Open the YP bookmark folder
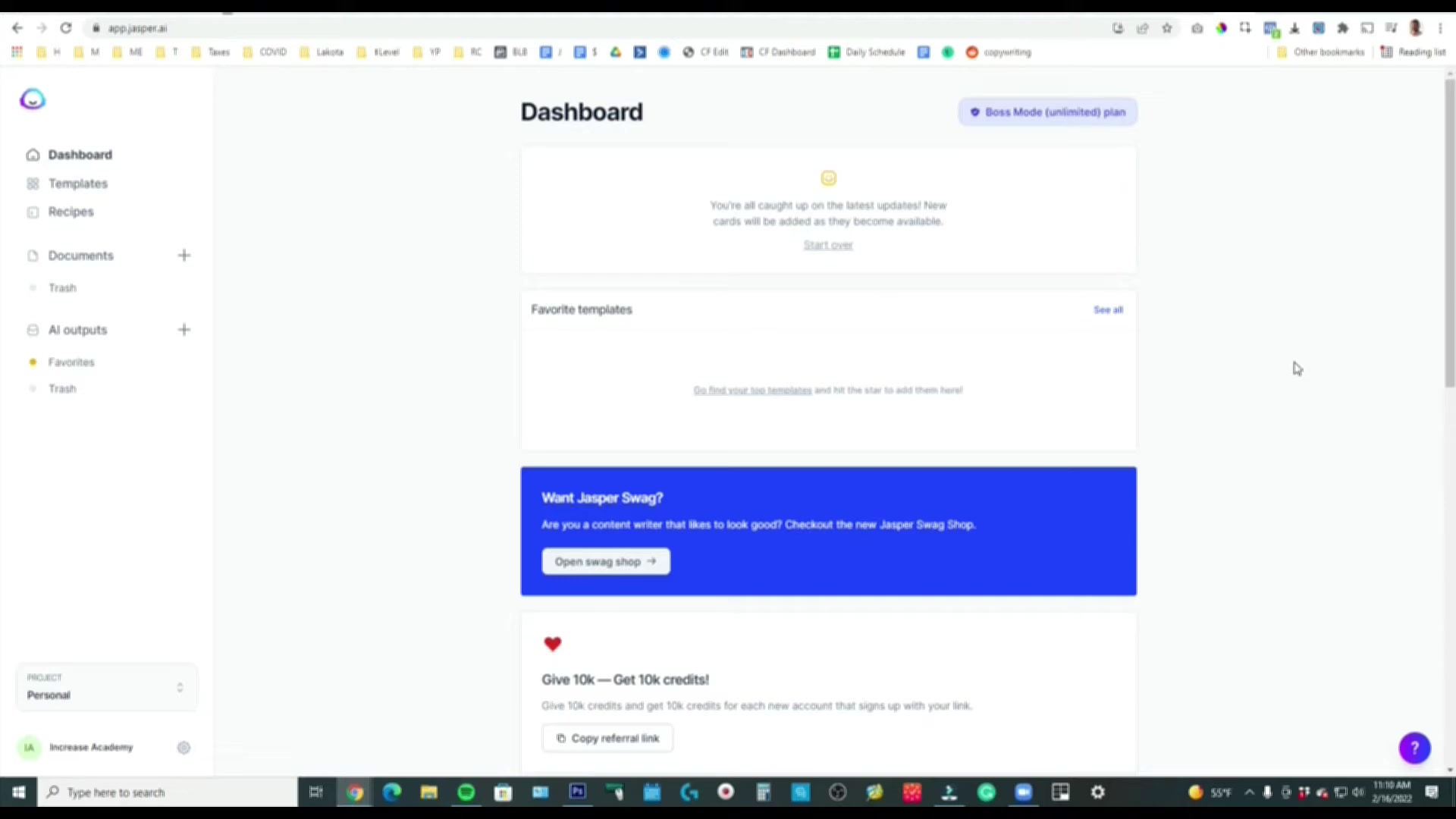The width and height of the screenshot is (1456, 819). [427, 52]
